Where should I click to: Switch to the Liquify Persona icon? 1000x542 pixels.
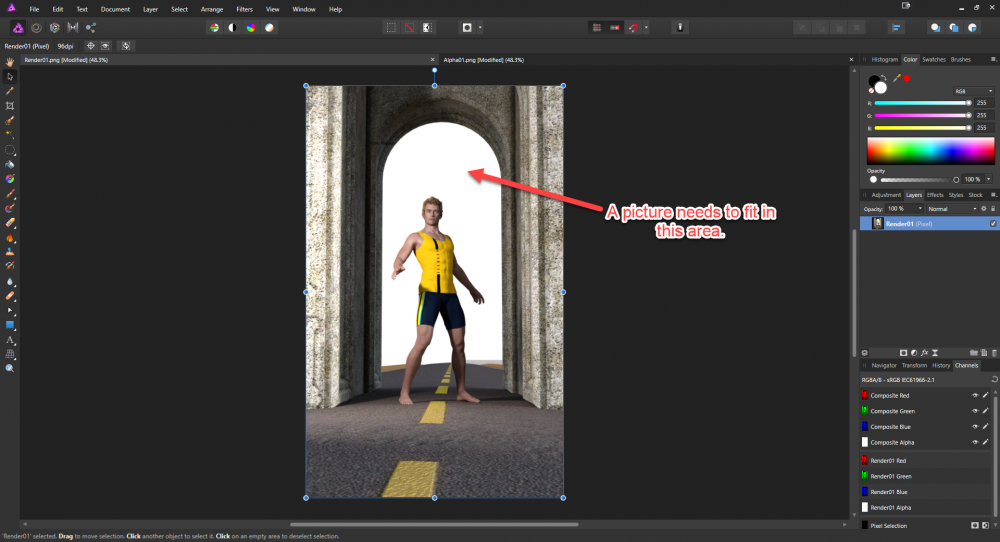[36, 28]
